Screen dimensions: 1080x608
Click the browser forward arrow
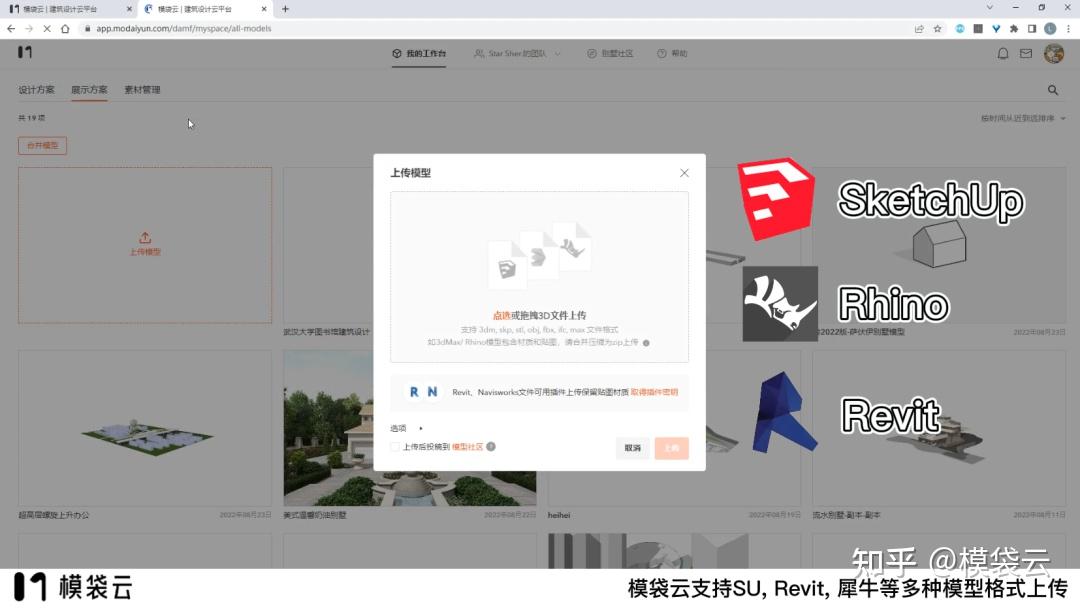(x=29, y=29)
